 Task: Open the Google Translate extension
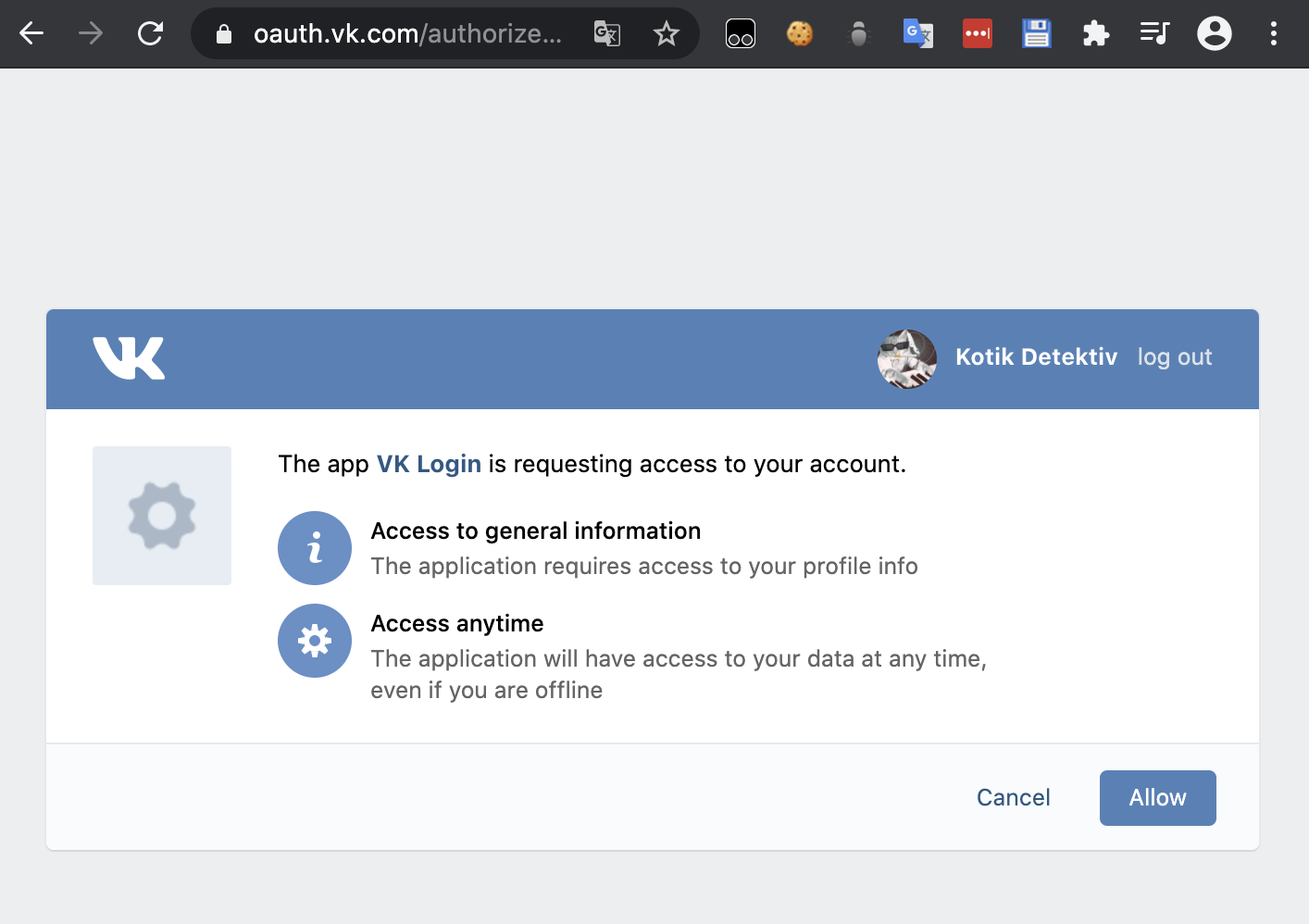tap(918, 34)
